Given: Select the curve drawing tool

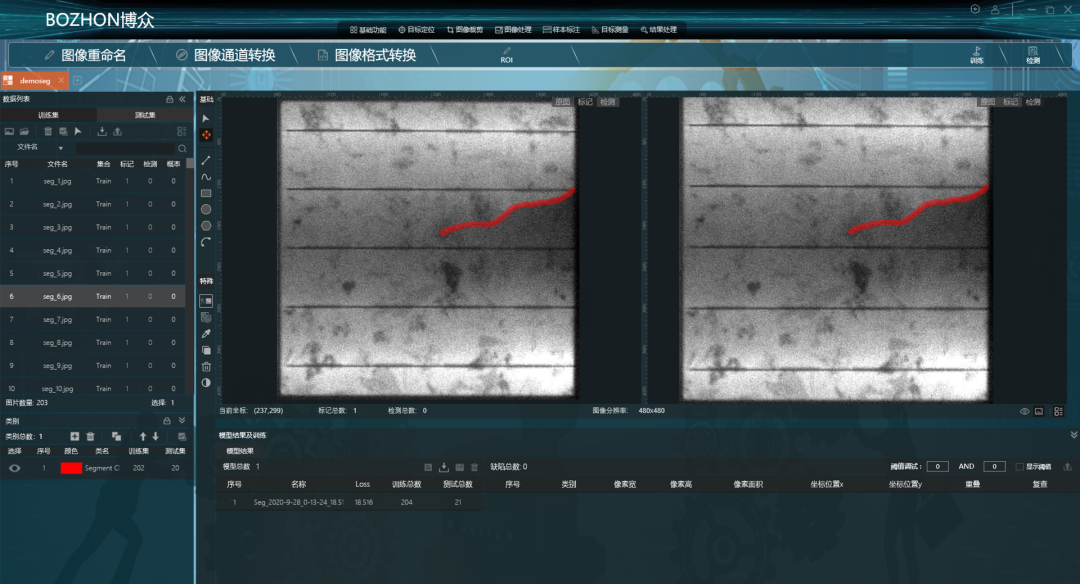Looking at the screenshot, I should pos(206,177).
